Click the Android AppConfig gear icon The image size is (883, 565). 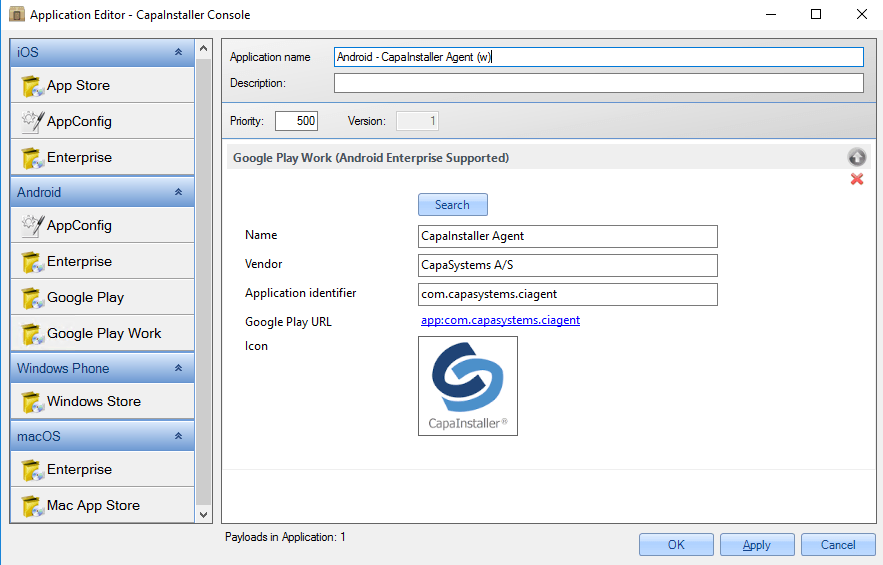pos(33,225)
